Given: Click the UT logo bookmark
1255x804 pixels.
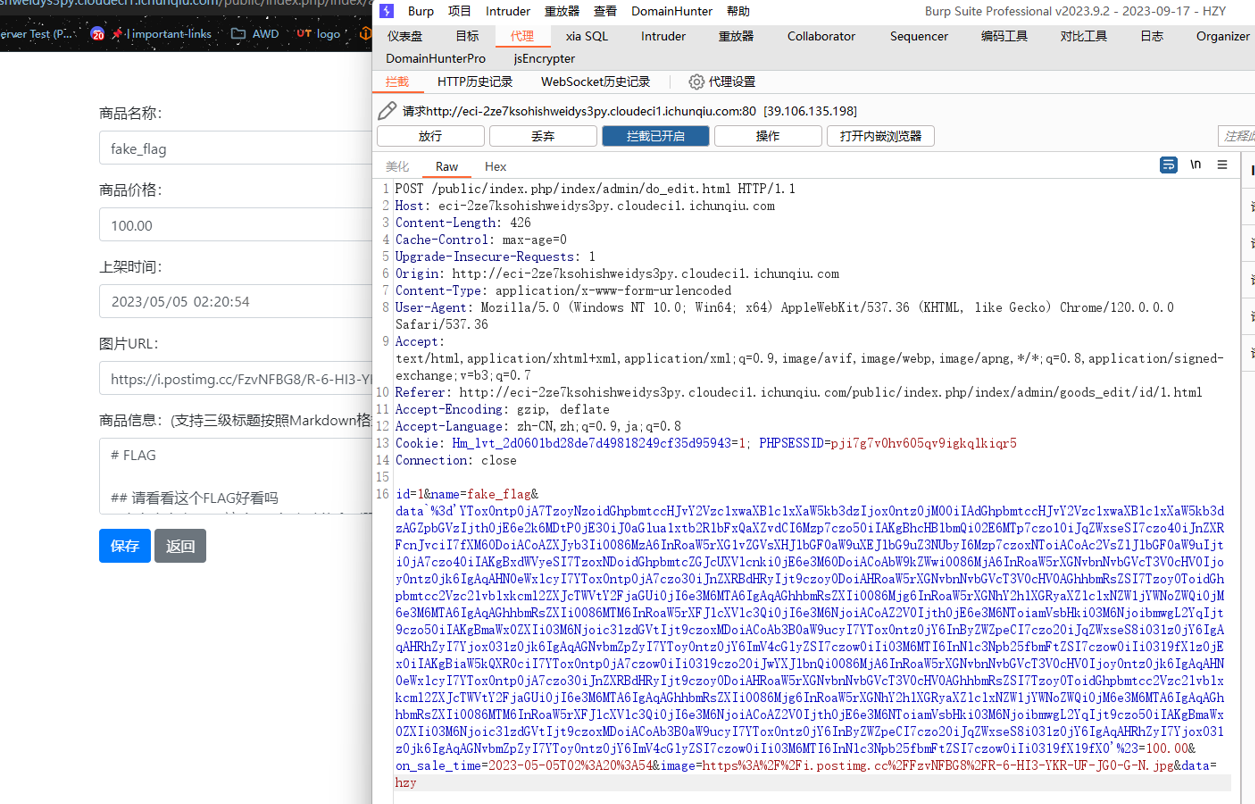Looking at the screenshot, I should pos(318,33).
